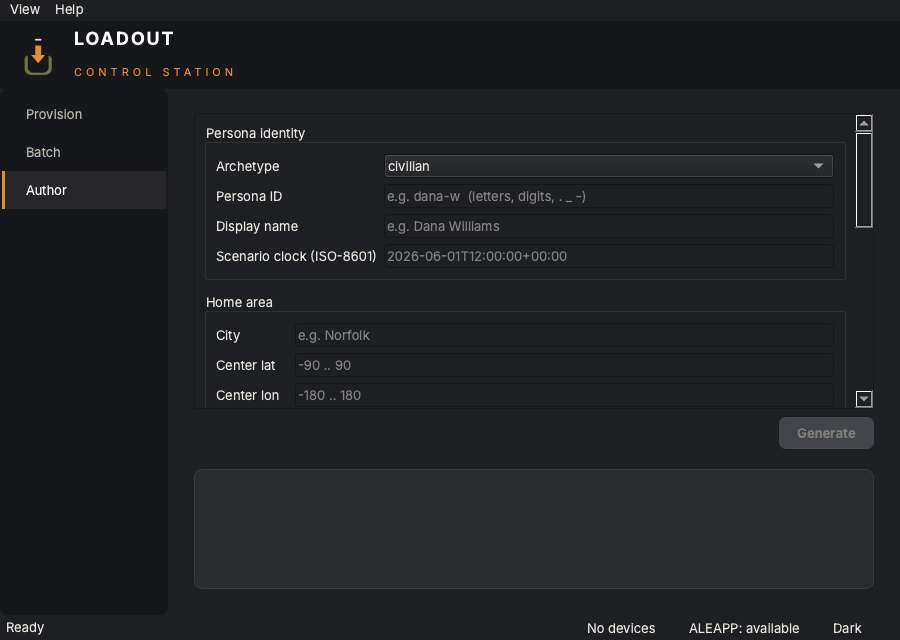Open the View menu

25,9
